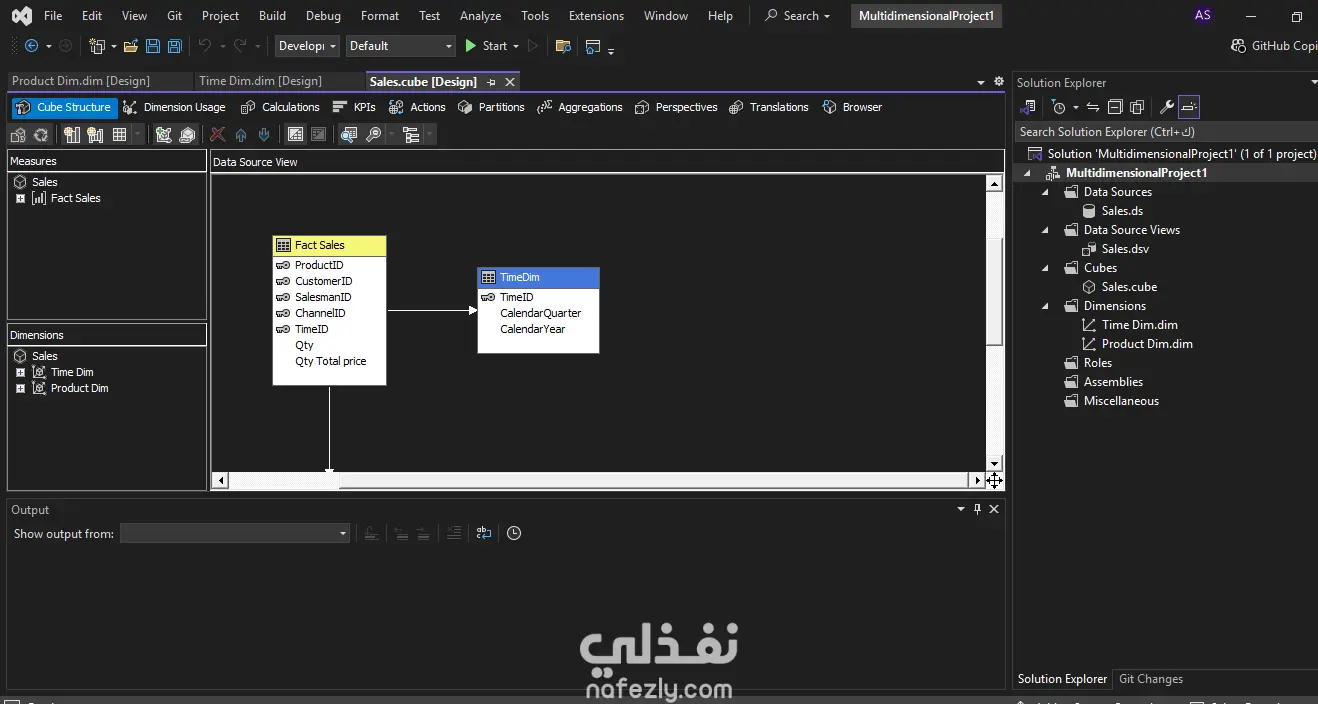Open the Search box in title bar
Image resolution: width=1318 pixels, height=704 pixels.
(x=797, y=16)
